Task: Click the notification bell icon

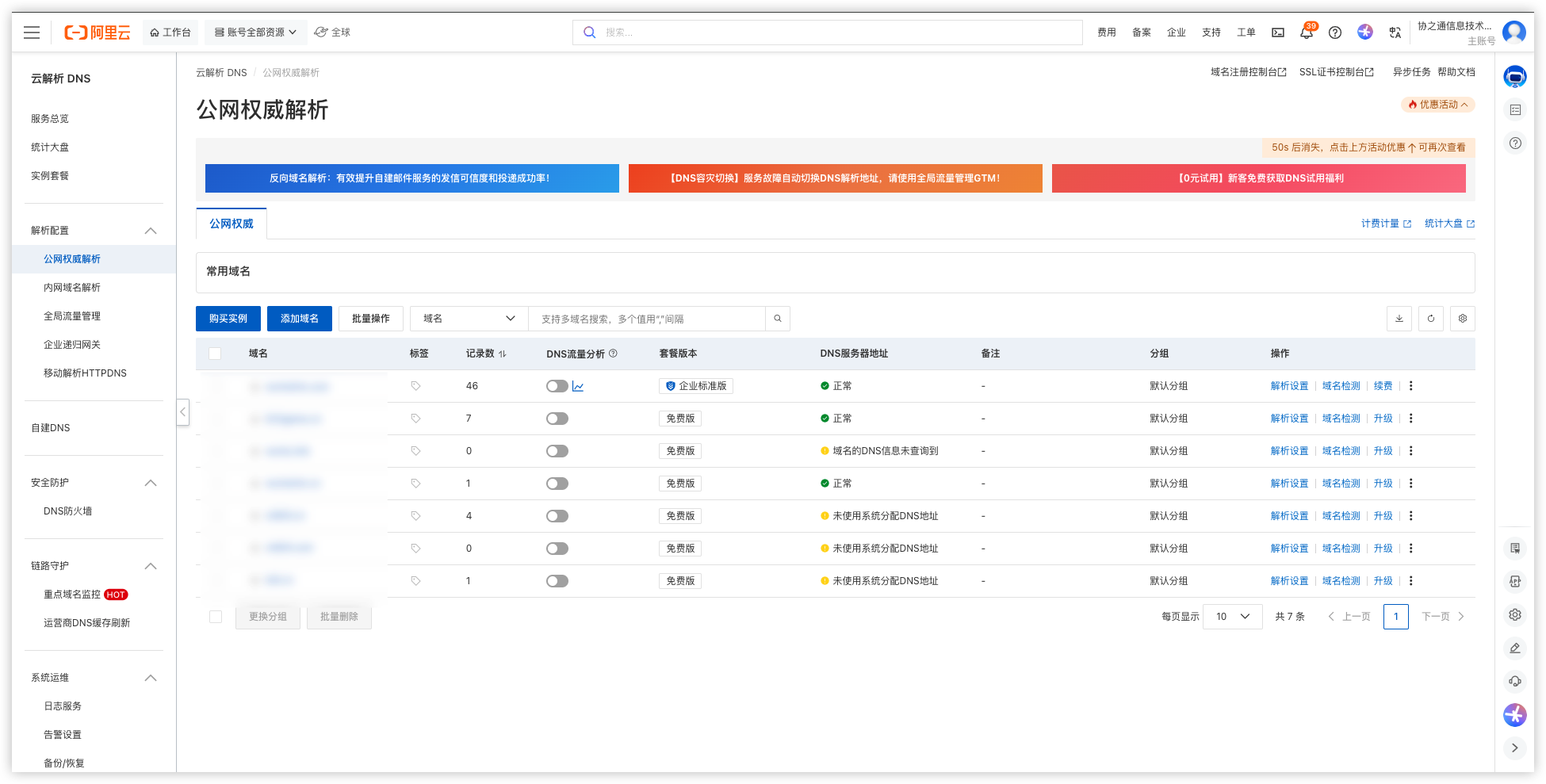Action: click(x=1306, y=33)
